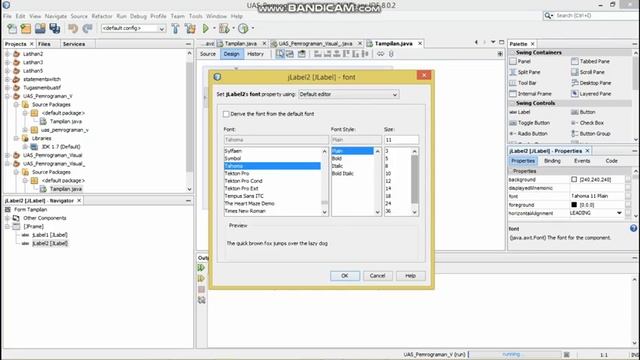
Task: Click the Redo toolbar icon
Action: (87, 29)
